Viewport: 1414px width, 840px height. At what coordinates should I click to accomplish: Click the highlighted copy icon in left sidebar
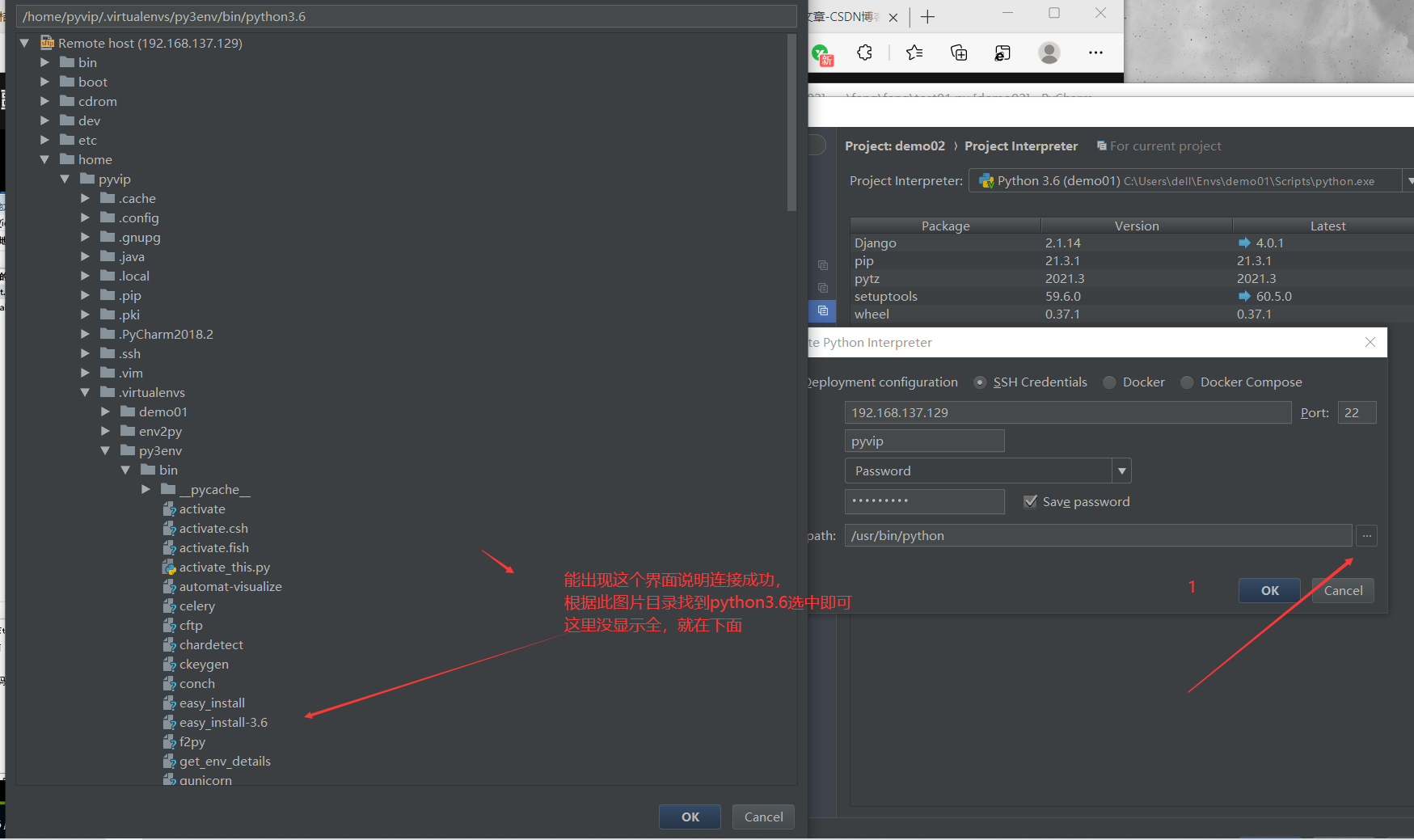click(x=822, y=311)
